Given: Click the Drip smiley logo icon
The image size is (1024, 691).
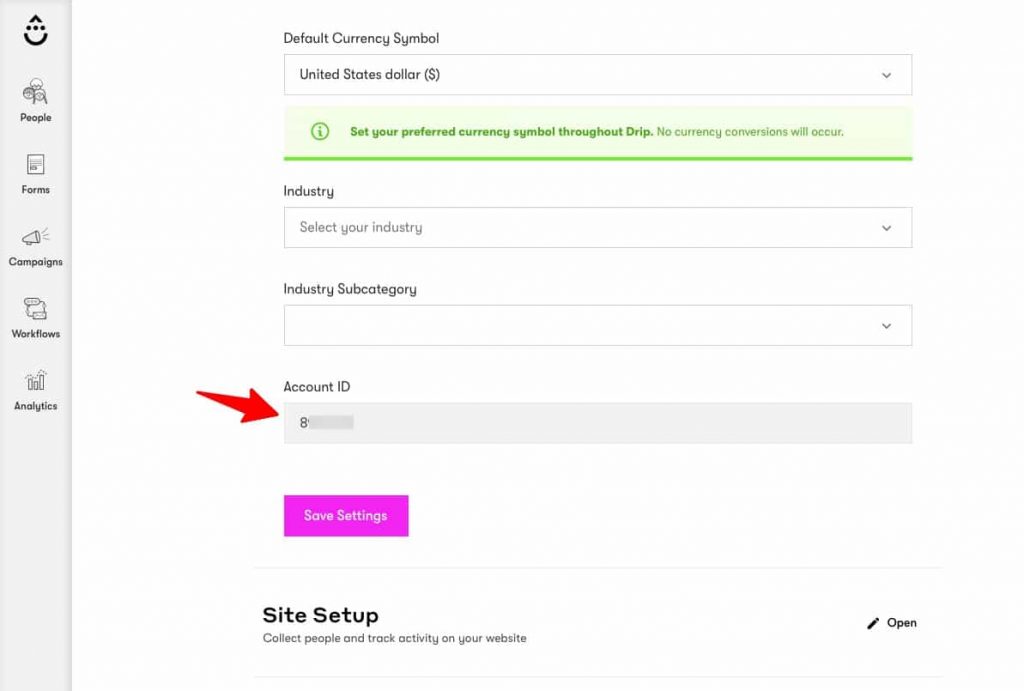Looking at the screenshot, I should point(35,31).
